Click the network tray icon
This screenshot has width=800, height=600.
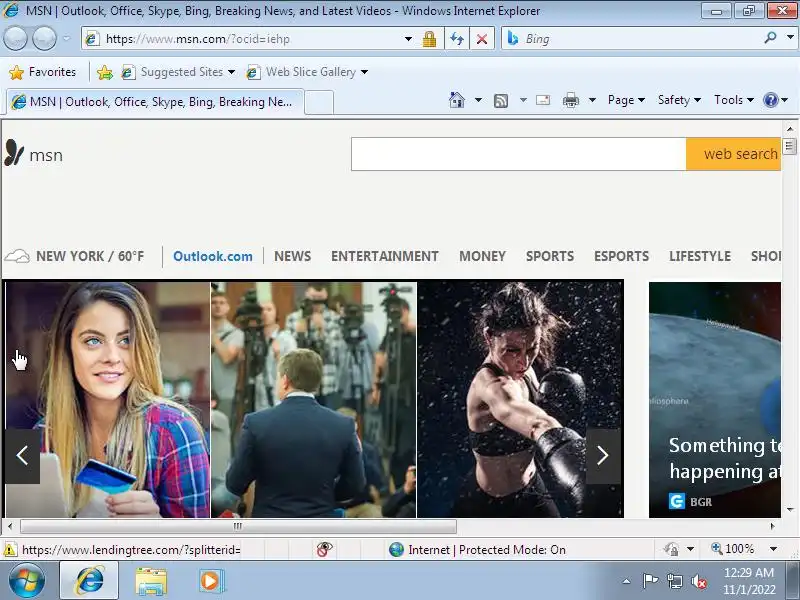(675, 581)
